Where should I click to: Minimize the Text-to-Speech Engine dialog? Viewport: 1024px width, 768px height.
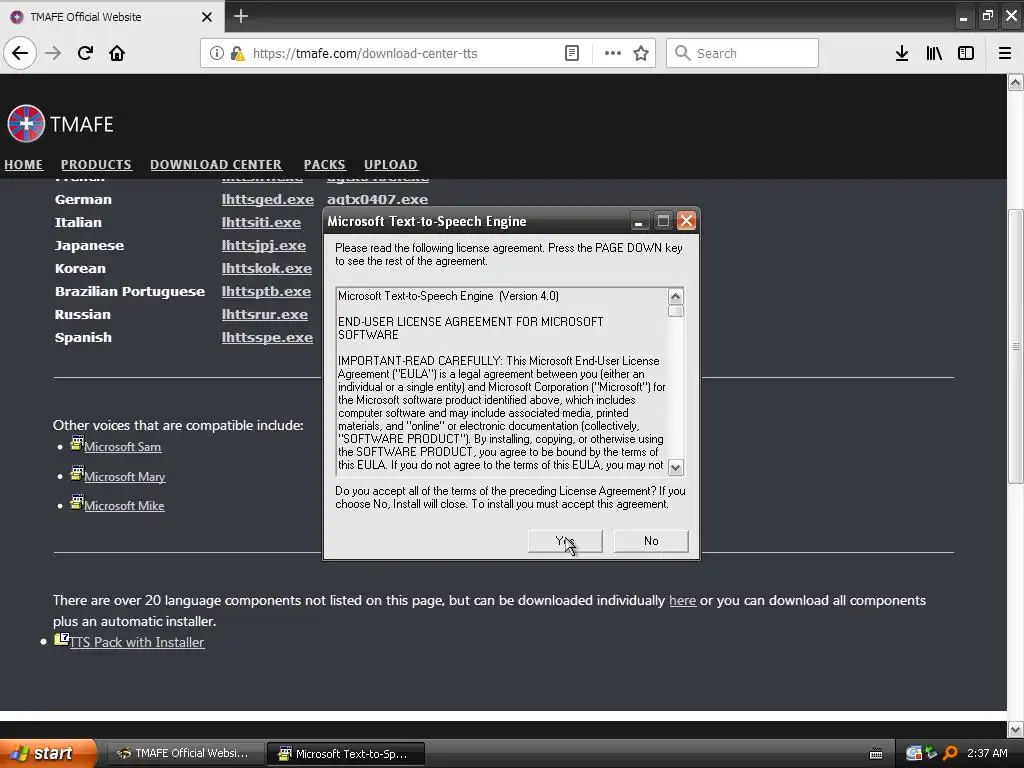tap(639, 221)
